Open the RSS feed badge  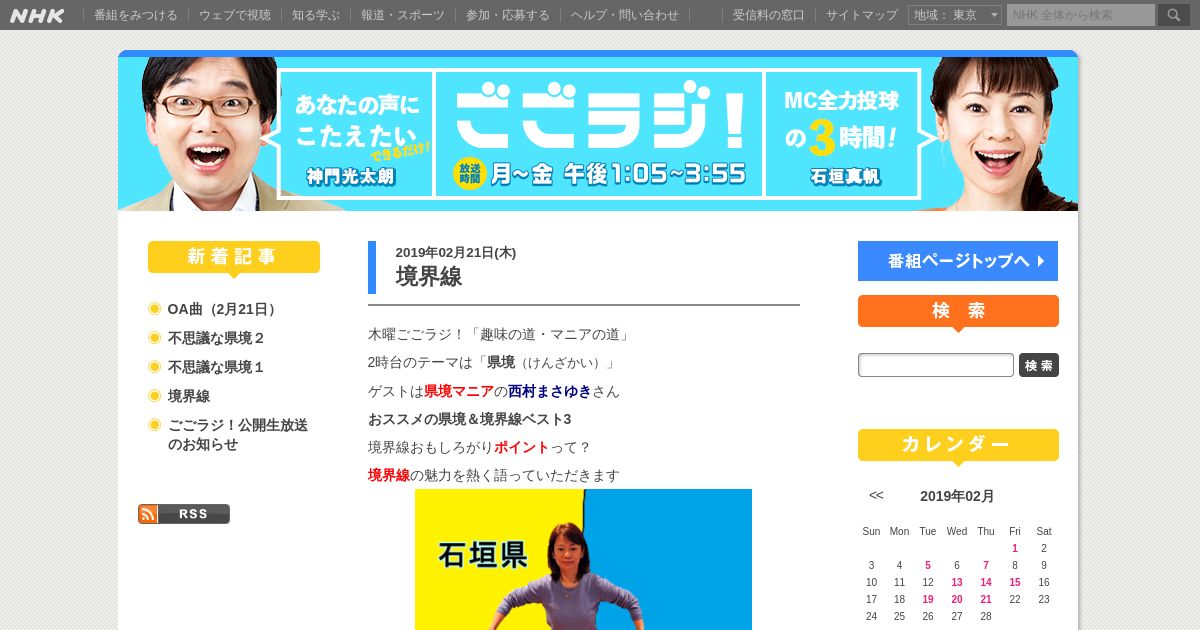tap(184, 514)
